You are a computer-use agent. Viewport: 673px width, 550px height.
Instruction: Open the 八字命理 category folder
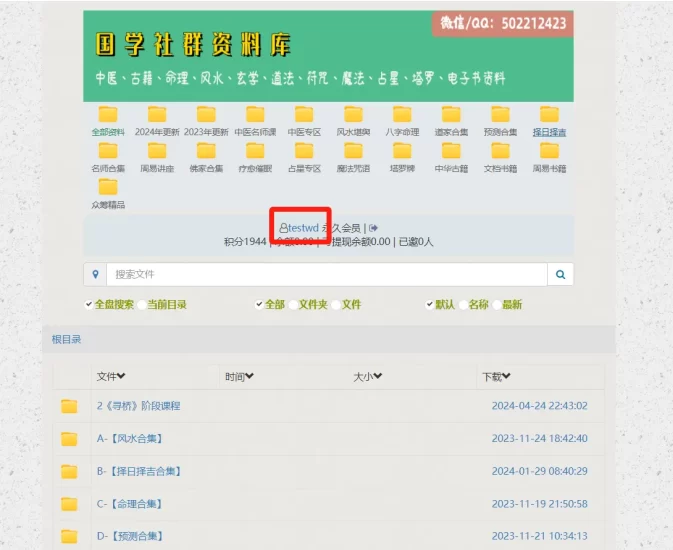pos(402,115)
